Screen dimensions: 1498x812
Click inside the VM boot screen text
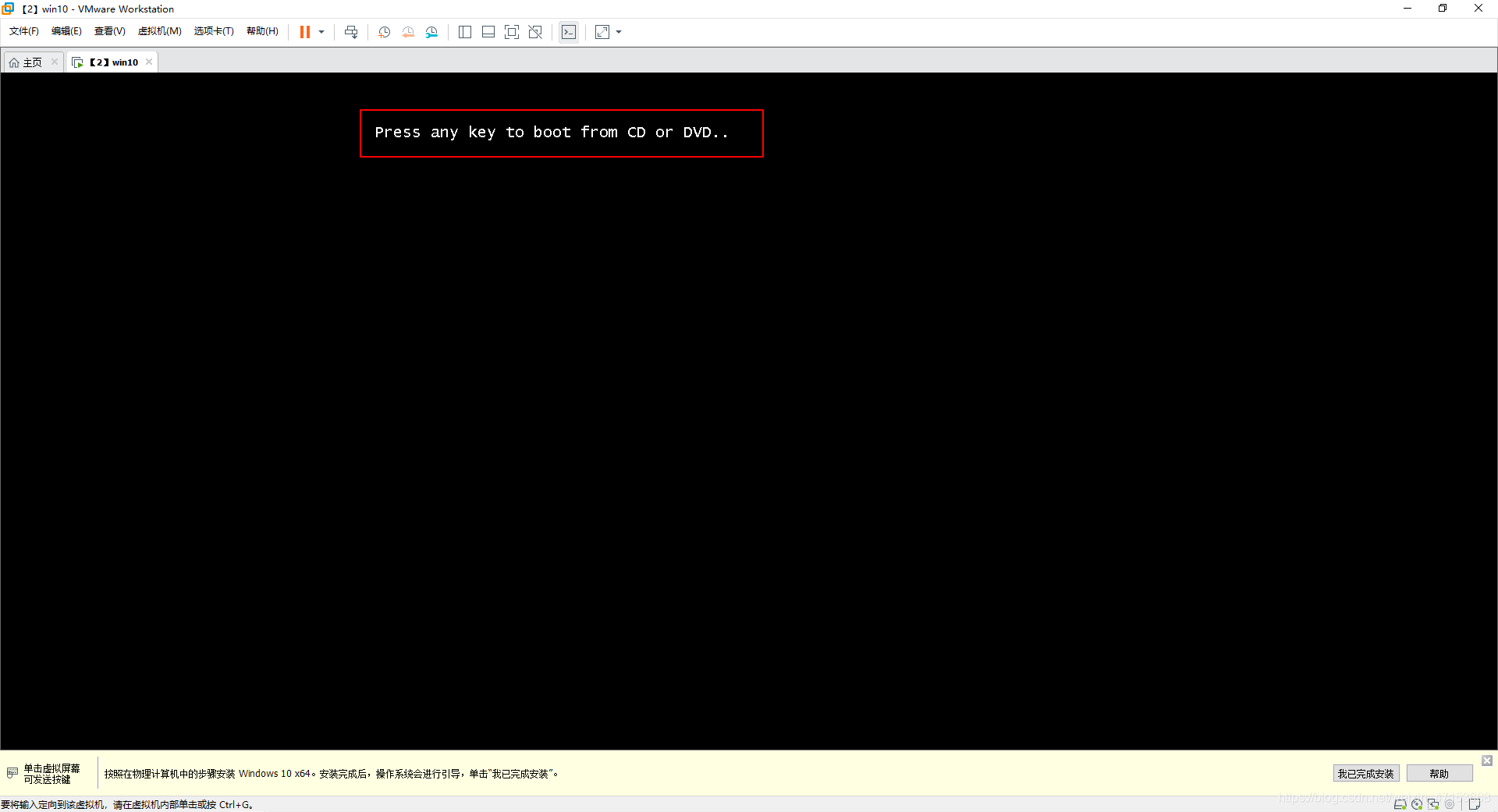[x=551, y=133]
